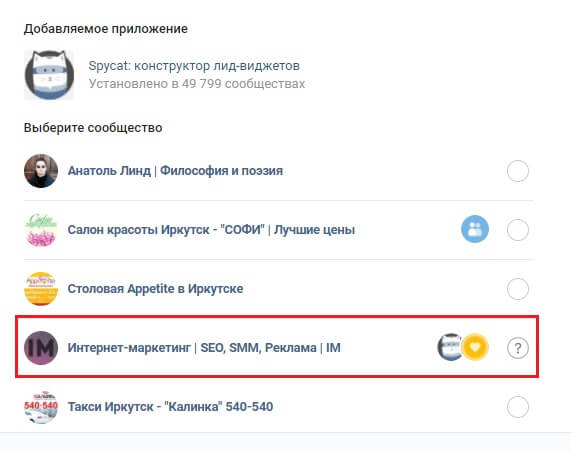
Task: Open Столовая Appetite в Иркутске link
Action: click(155, 289)
